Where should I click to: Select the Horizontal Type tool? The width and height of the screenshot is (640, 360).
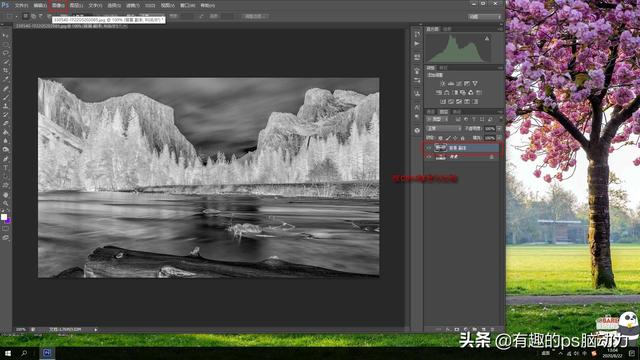pos(6,167)
